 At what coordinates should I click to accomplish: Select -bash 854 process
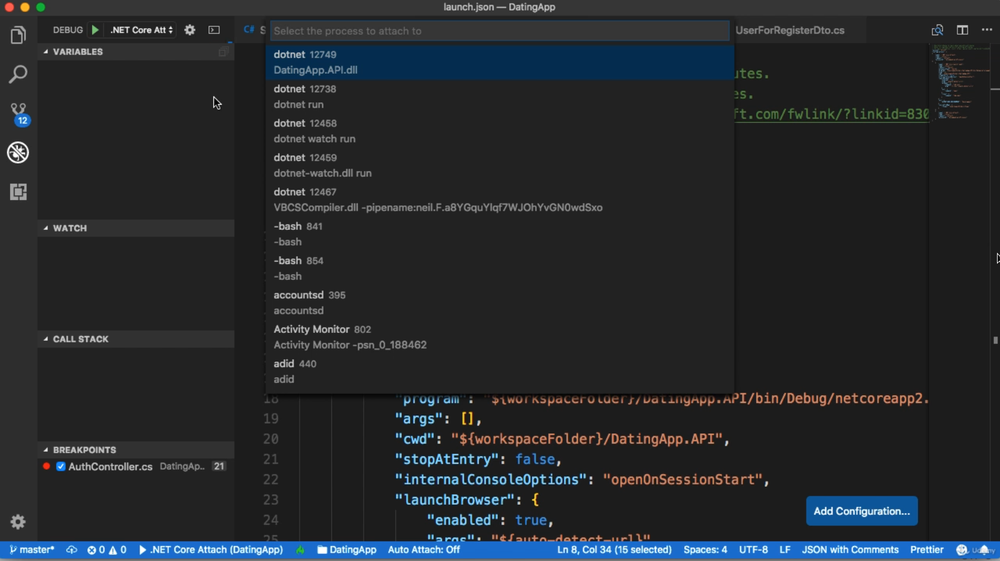499,268
